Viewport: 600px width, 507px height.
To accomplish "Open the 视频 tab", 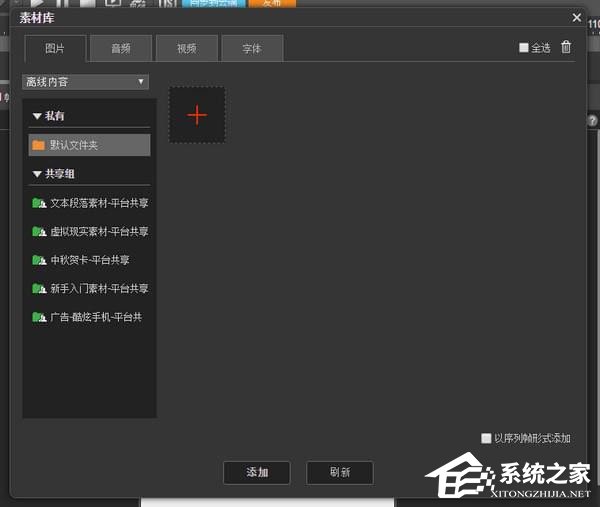I will [186, 48].
